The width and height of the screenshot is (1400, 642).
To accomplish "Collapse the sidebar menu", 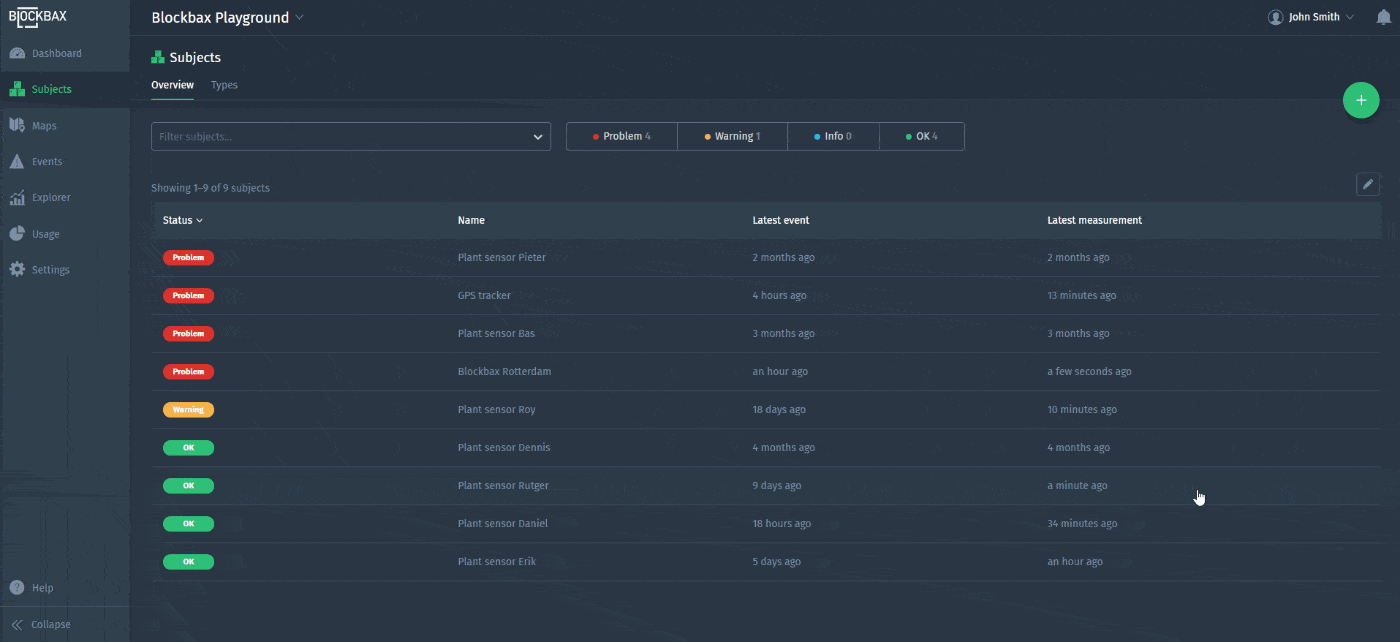I will (41, 624).
